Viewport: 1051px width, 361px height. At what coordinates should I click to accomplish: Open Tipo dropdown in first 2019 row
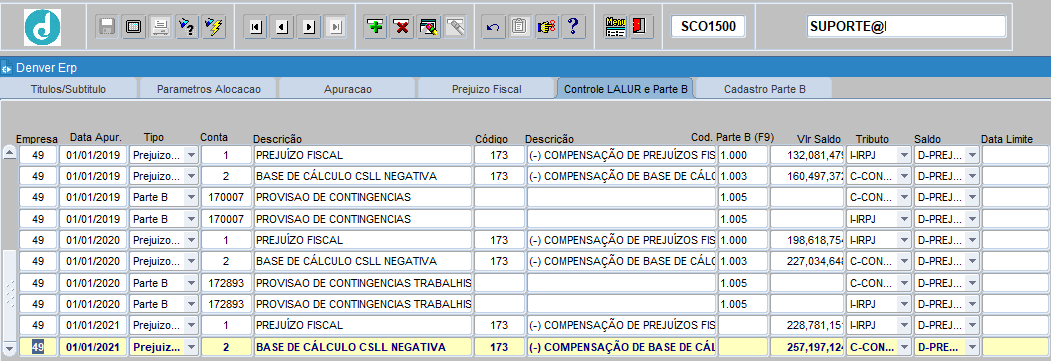pos(190,155)
